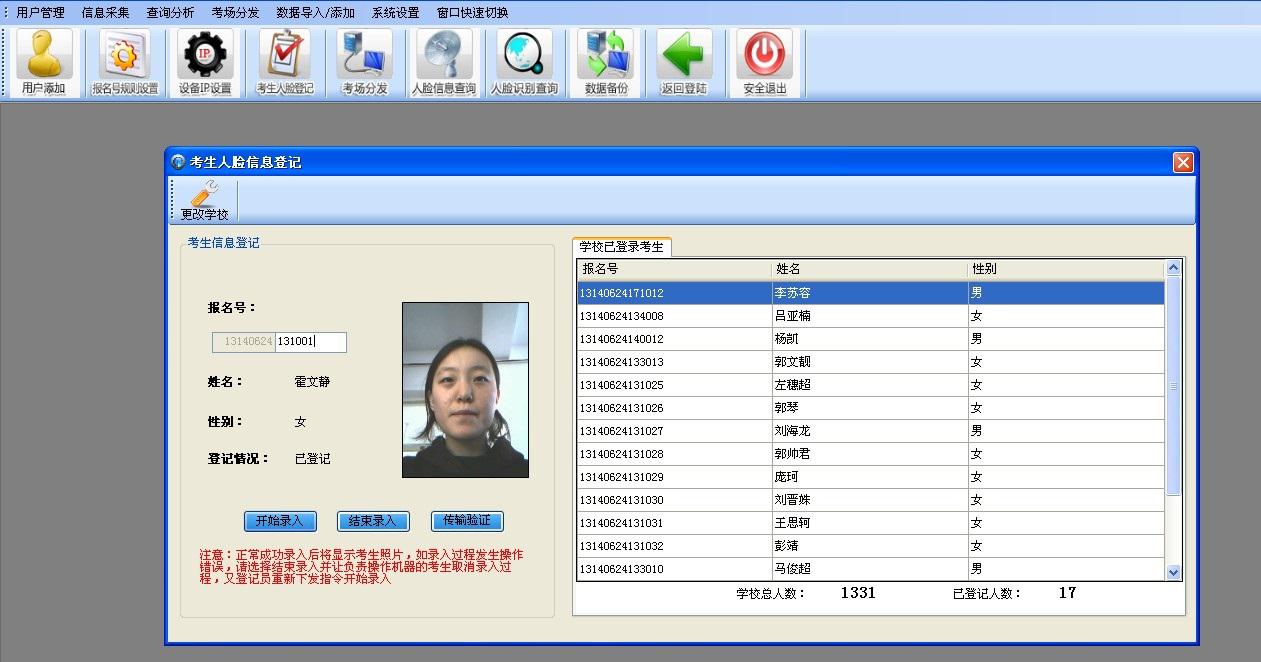Click the vertical scrollbar thumb of the list
The image size is (1261, 662).
(x=1174, y=385)
